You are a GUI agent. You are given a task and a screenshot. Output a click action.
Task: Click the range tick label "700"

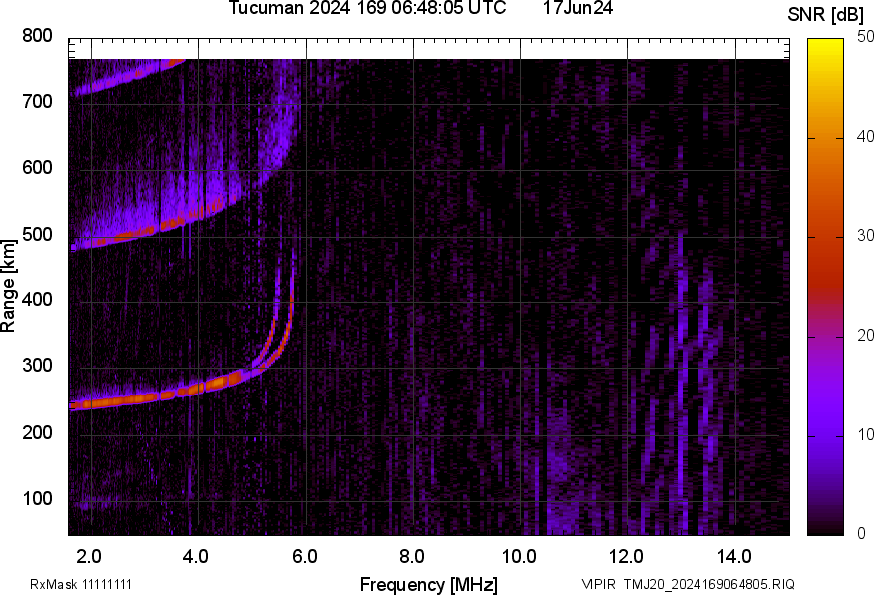point(37,102)
